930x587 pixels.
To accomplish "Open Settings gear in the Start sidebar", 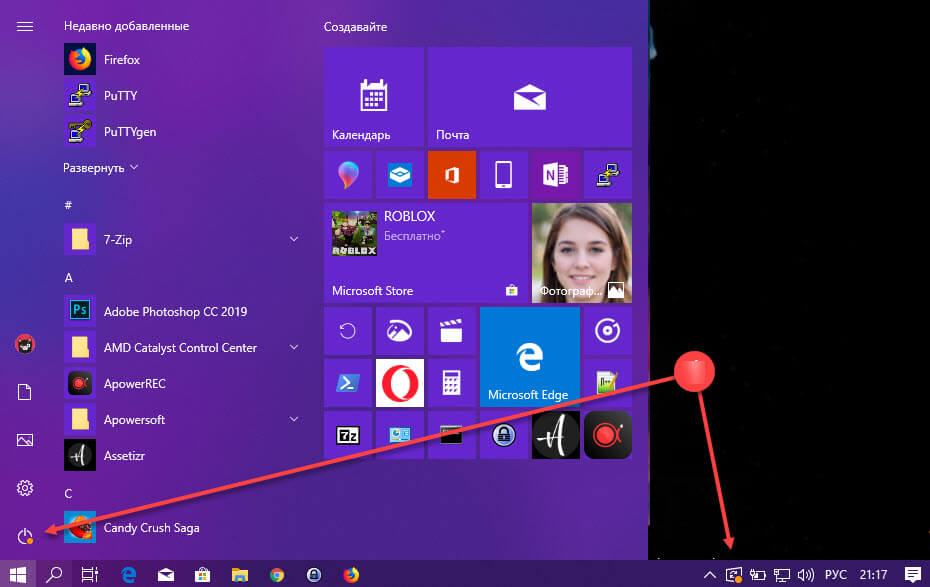I will tap(25, 488).
